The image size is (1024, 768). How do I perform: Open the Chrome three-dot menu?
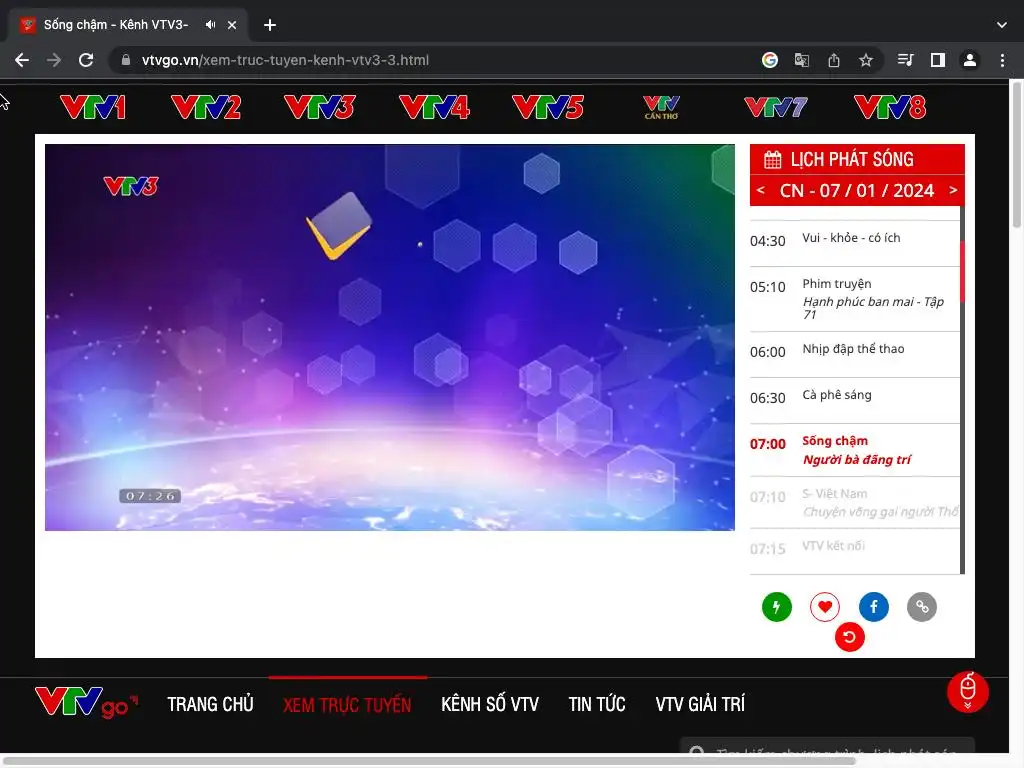click(x=1002, y=60)
